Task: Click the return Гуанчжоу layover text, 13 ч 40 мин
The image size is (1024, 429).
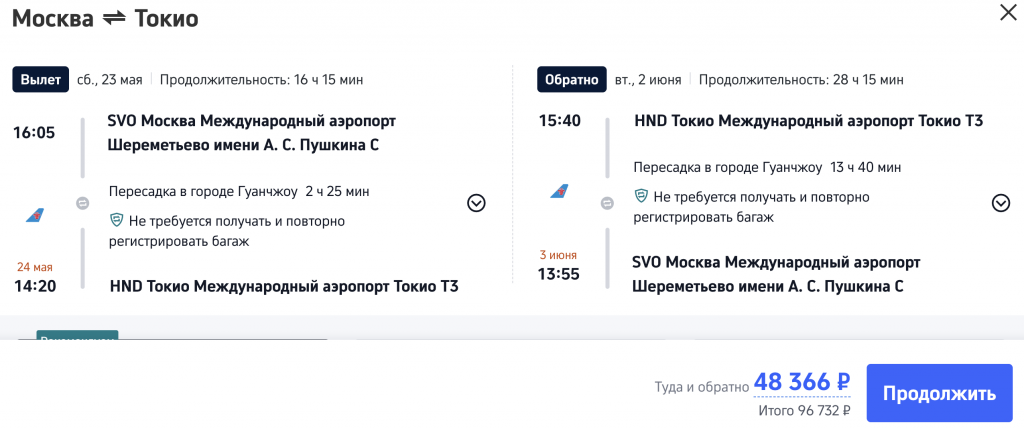Action: pos(767,167)
